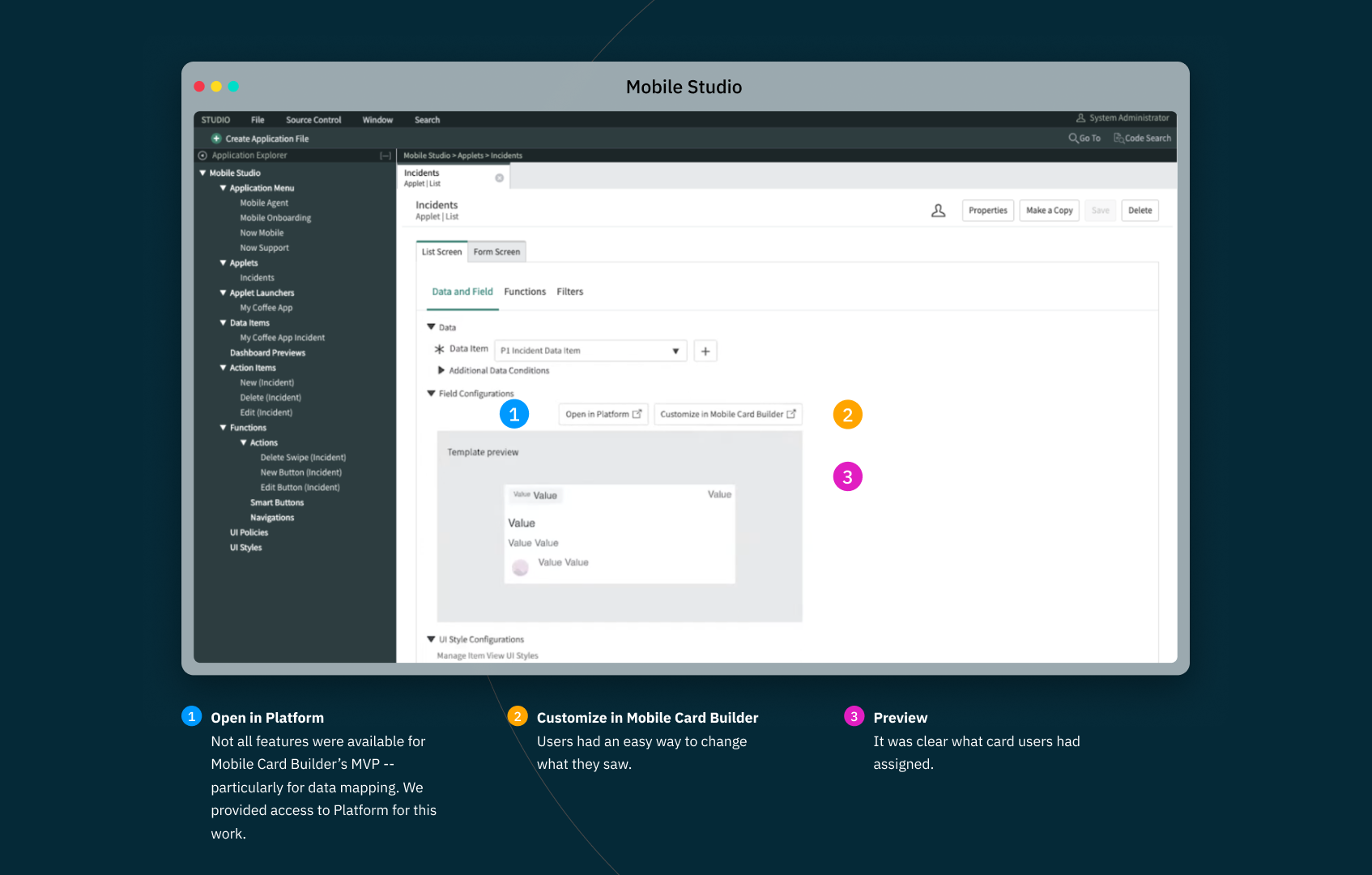Click the Make a Copy button
This screenshot has height=875, width=1372.
[1050, 211]
